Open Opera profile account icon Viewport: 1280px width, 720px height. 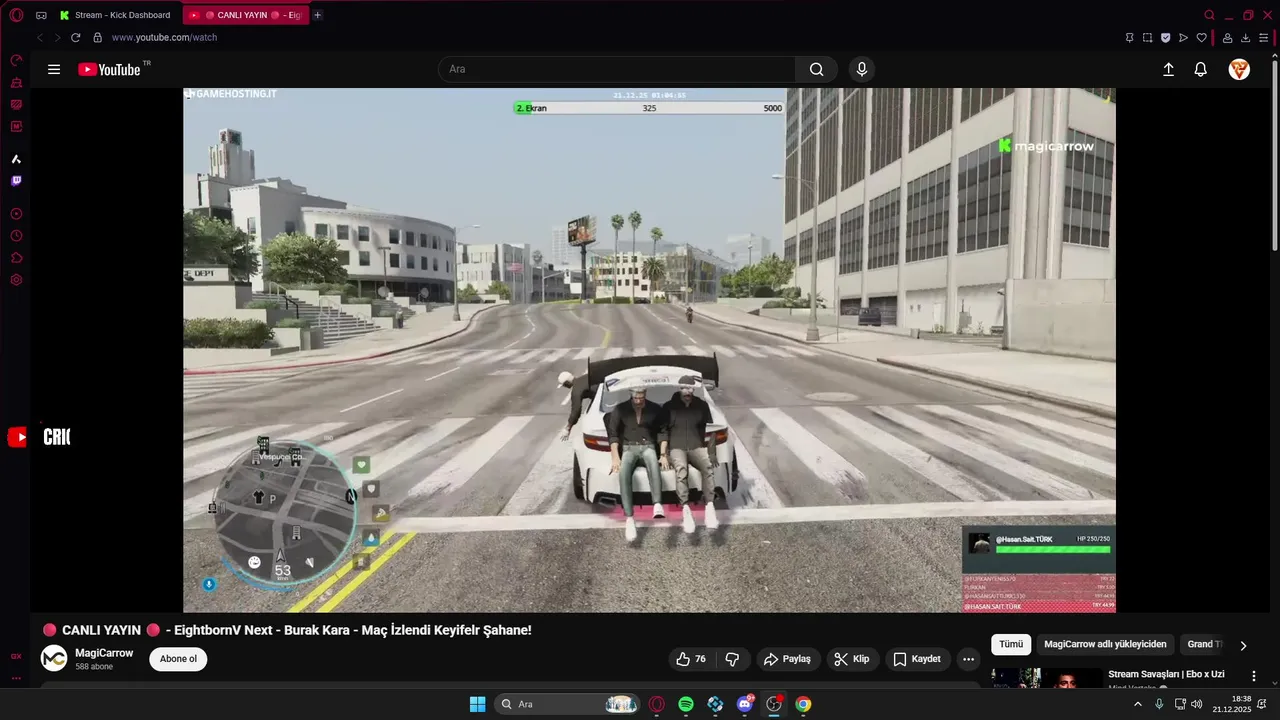[x=1227, y=37]
